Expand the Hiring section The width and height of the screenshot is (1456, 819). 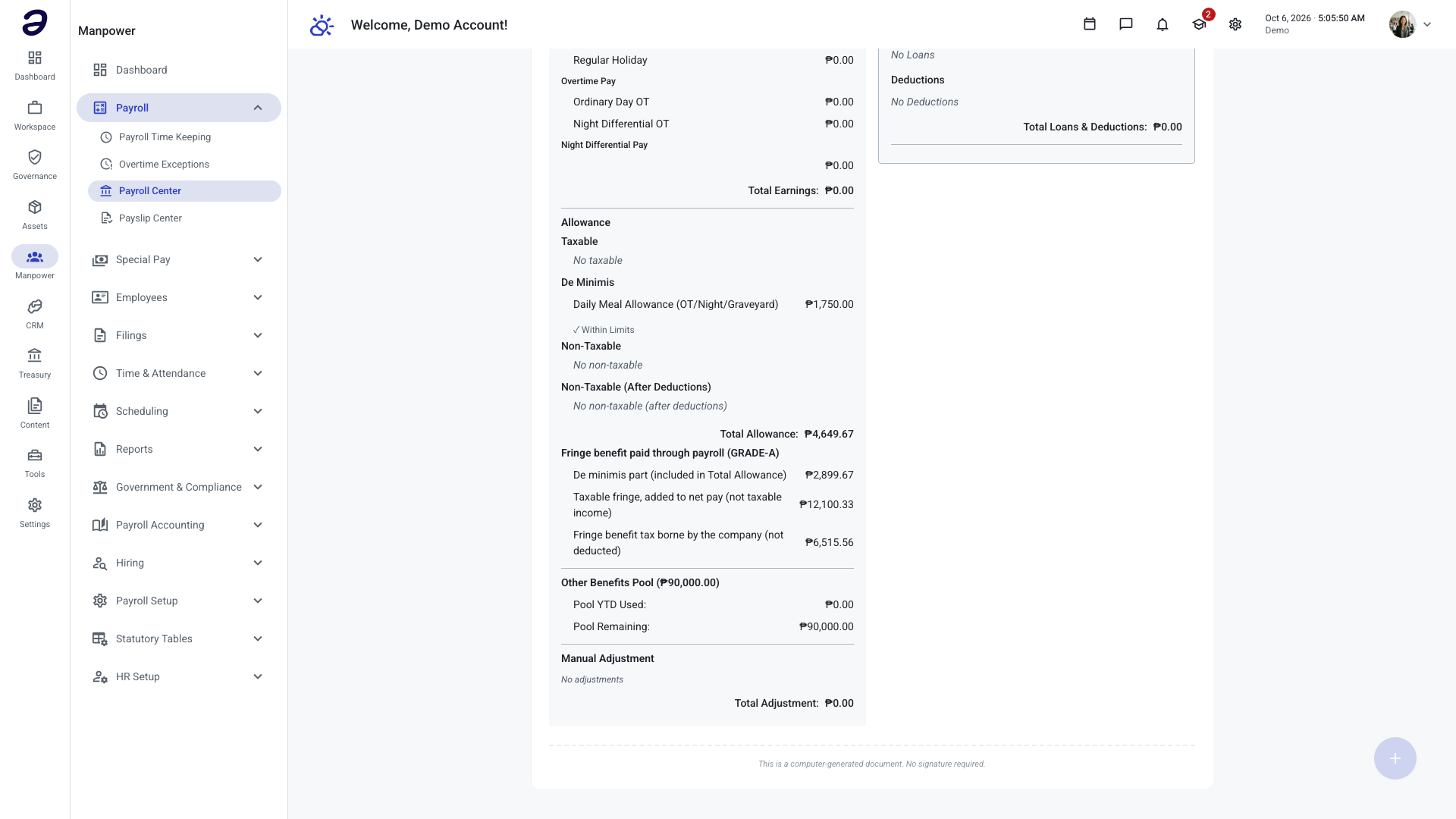tap(179, 563)
